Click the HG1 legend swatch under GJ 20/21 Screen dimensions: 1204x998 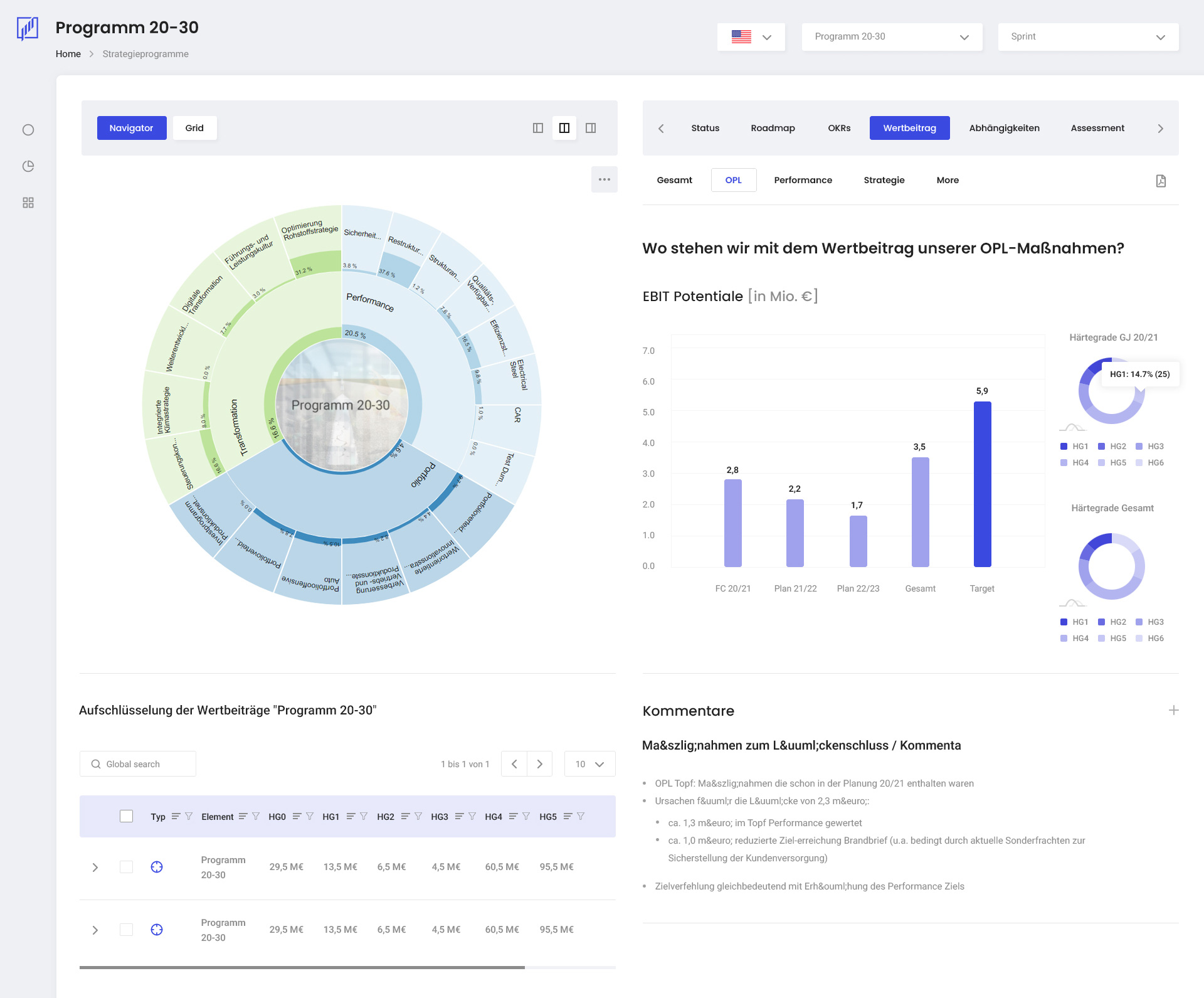pos(1064,447)
